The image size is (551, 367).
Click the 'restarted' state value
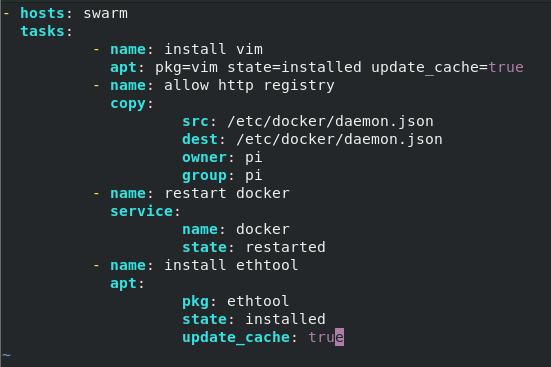click(285, 247)
